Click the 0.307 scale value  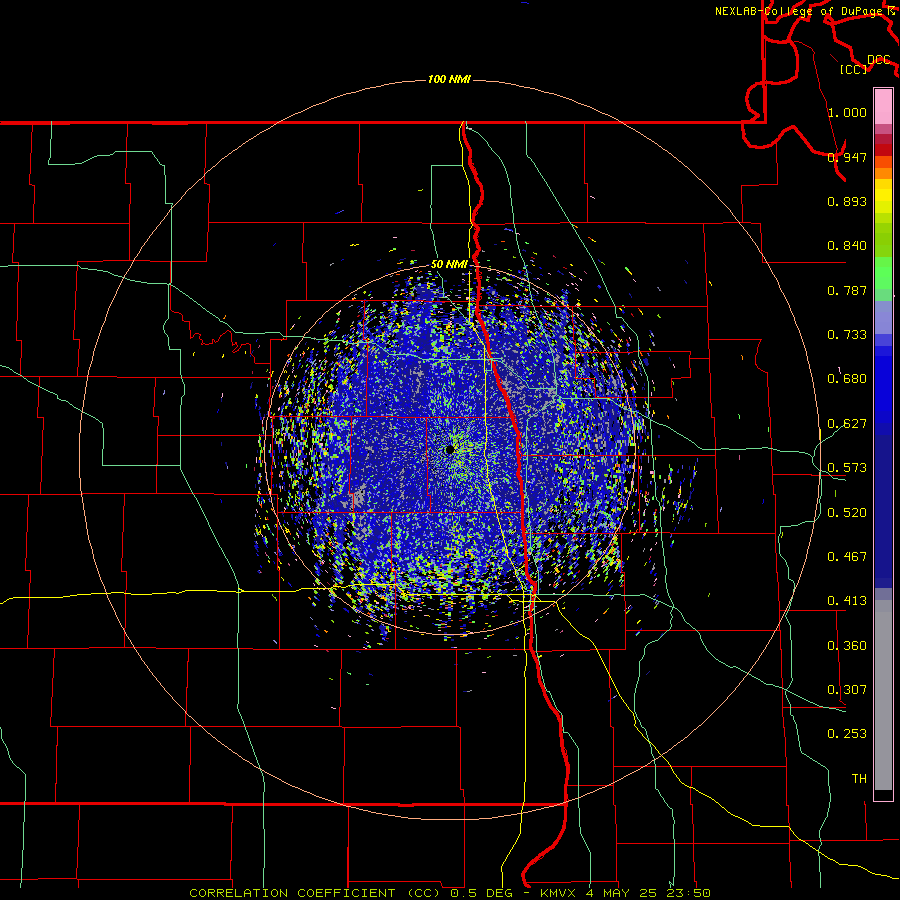click(x=847, y=690)
